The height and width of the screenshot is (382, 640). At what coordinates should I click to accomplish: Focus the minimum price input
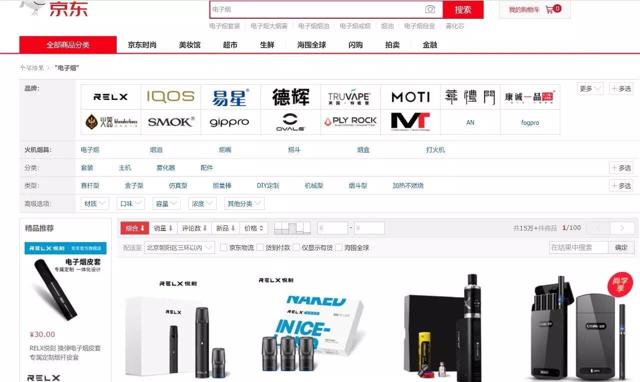point(332,228)
